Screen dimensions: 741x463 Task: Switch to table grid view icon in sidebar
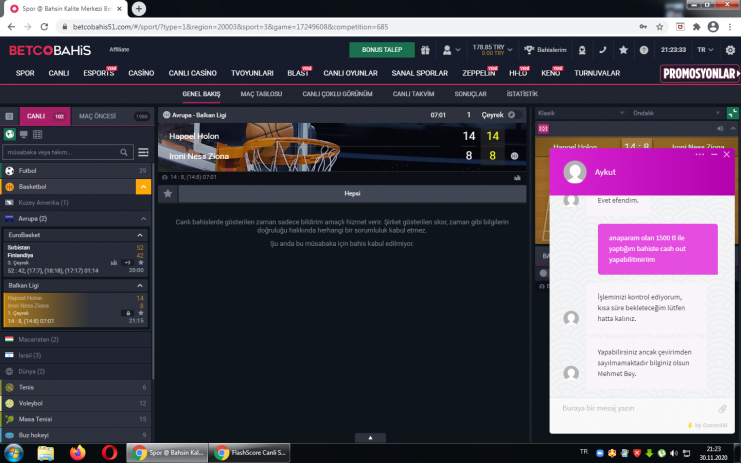tap(37, 135)
